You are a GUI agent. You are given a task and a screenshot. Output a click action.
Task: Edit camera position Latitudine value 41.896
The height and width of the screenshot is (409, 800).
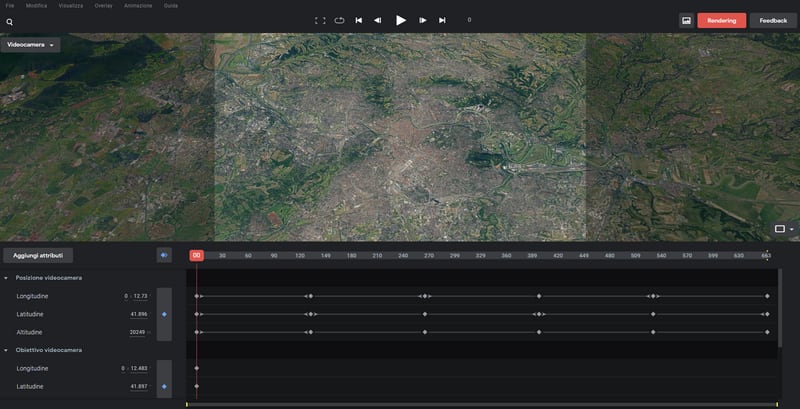pos(139,315)
